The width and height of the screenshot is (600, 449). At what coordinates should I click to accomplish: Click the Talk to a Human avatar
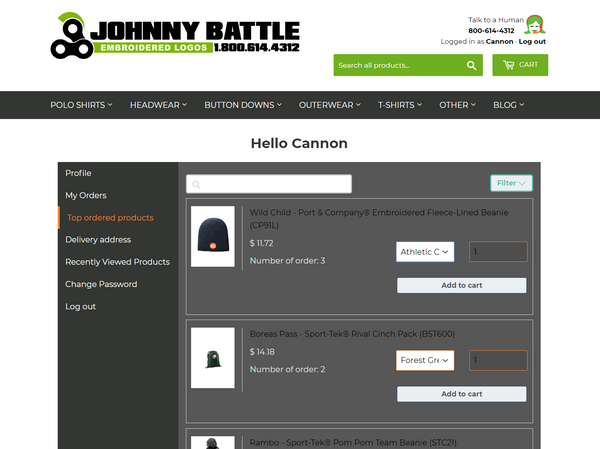pyautogui.click(x=535, y=25)
